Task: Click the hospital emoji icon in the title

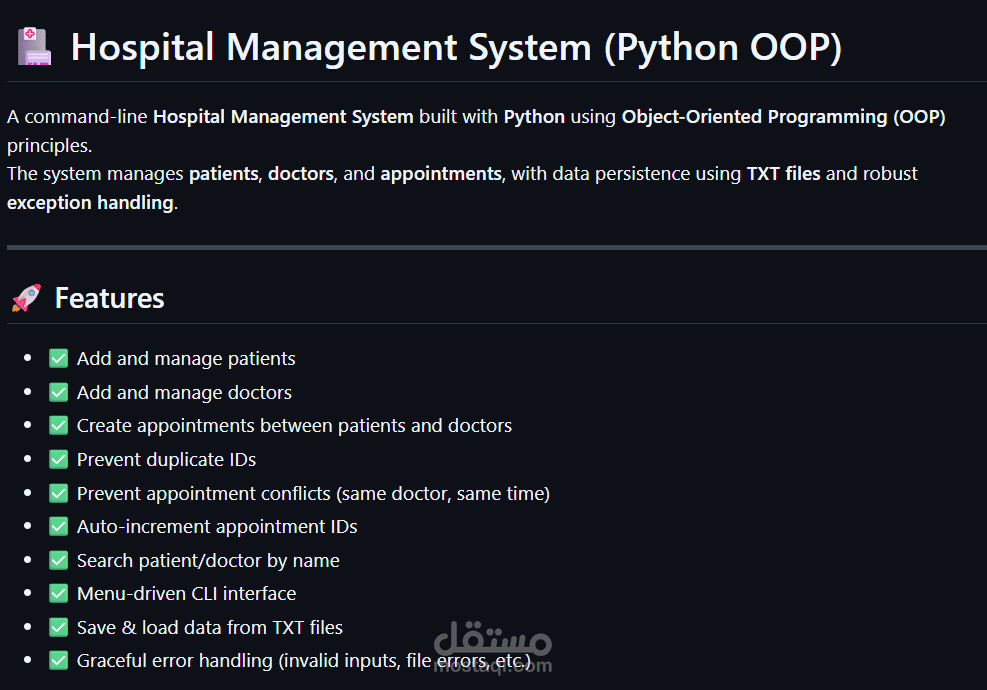Action: coord(34,47)
